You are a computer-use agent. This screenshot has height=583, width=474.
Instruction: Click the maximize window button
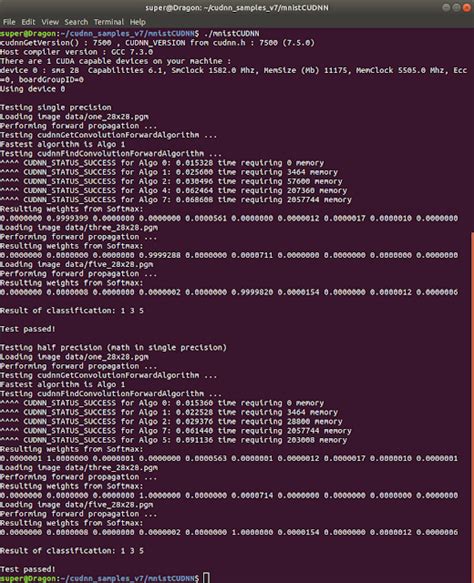[456, 8]
